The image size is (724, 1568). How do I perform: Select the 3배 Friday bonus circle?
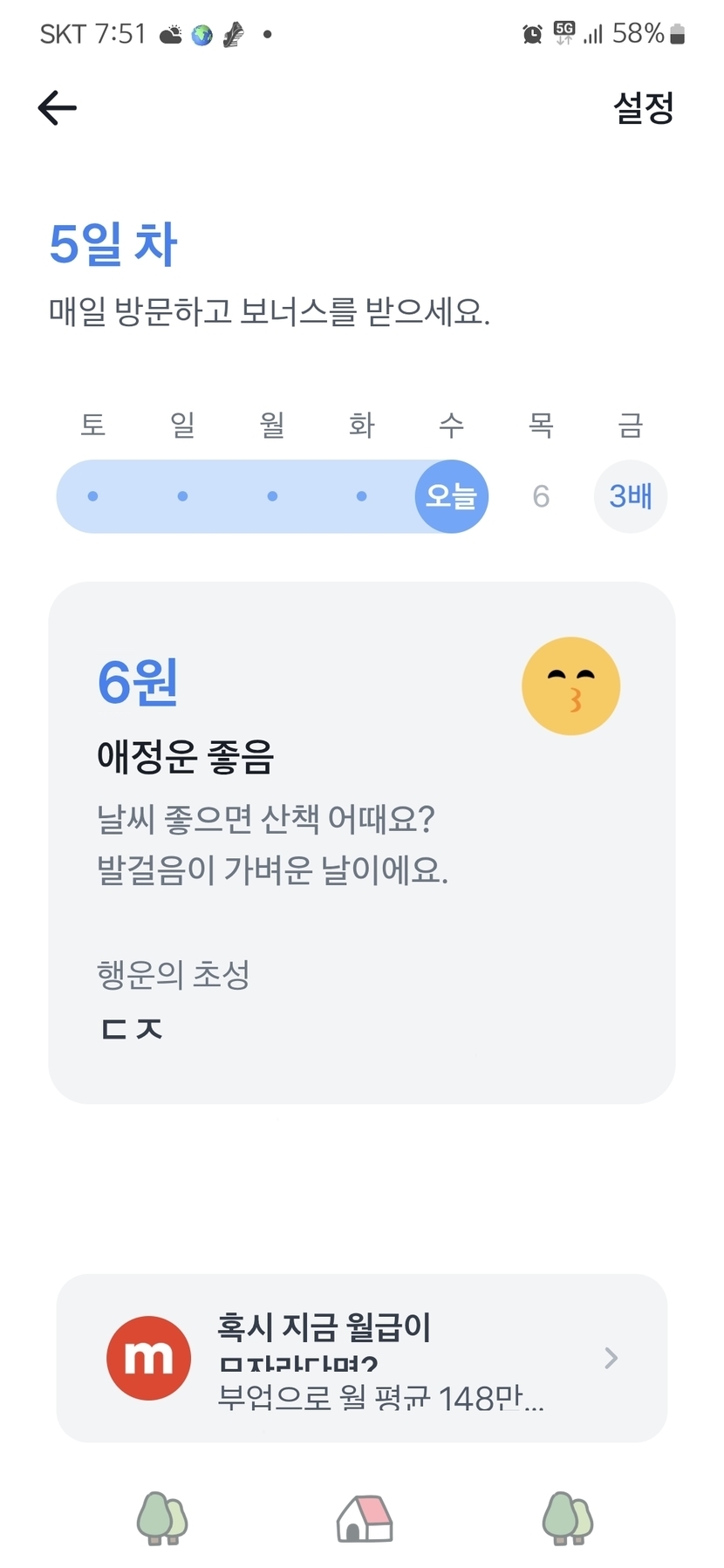[630, 496]
